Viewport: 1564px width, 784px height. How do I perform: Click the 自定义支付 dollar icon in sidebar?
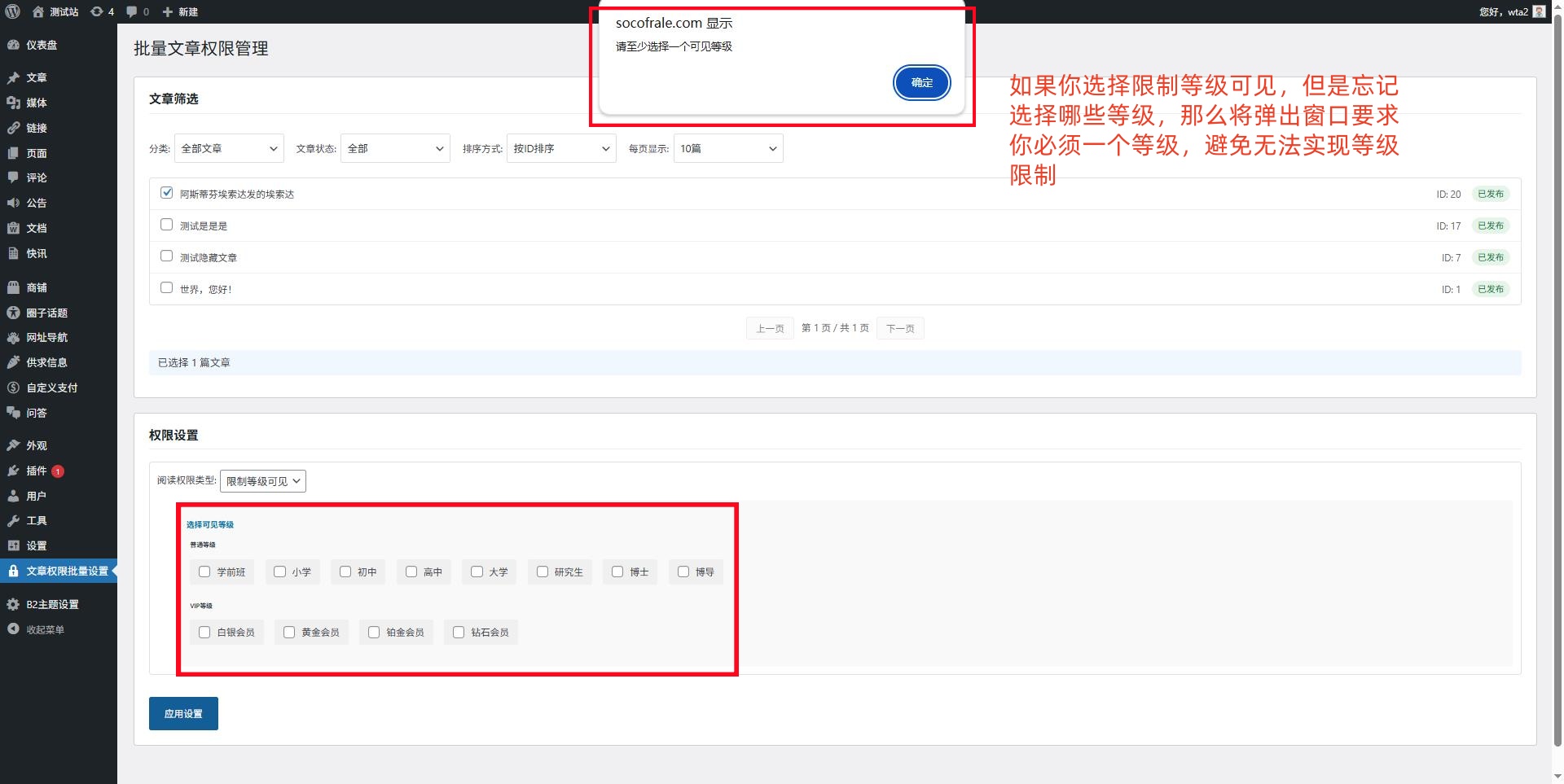click(13, 388)
